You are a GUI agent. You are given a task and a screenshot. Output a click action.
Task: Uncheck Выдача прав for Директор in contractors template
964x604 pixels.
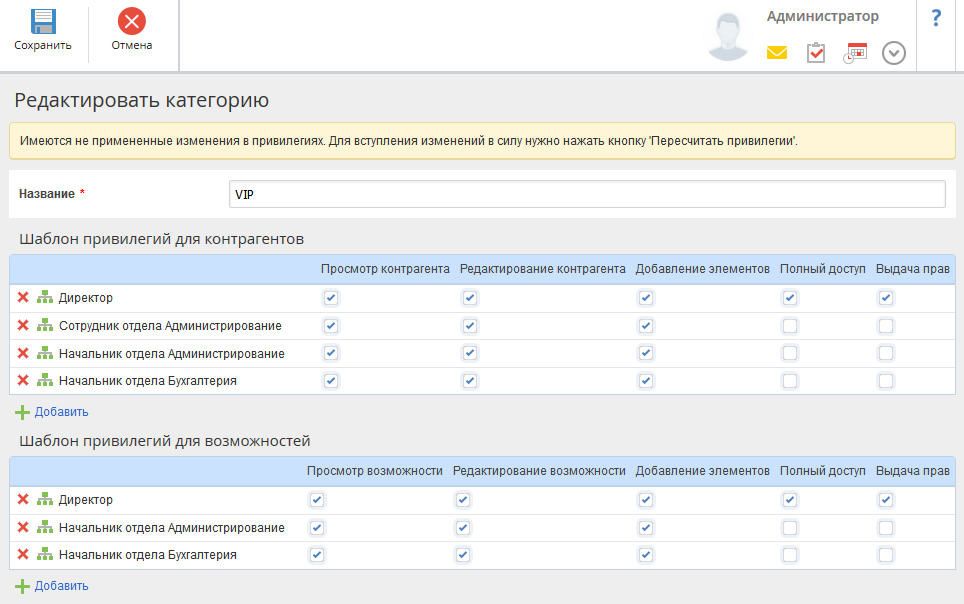885,296
